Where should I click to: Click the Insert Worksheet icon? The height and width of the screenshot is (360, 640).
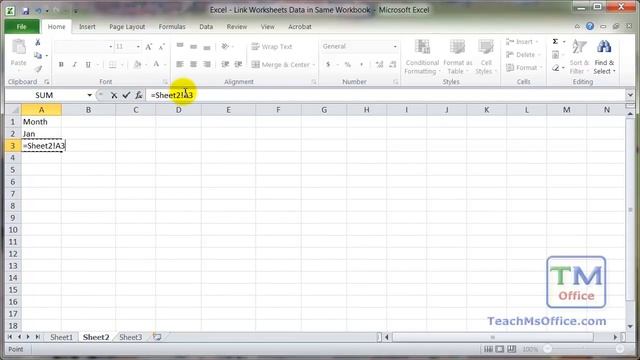coord(157,337)
